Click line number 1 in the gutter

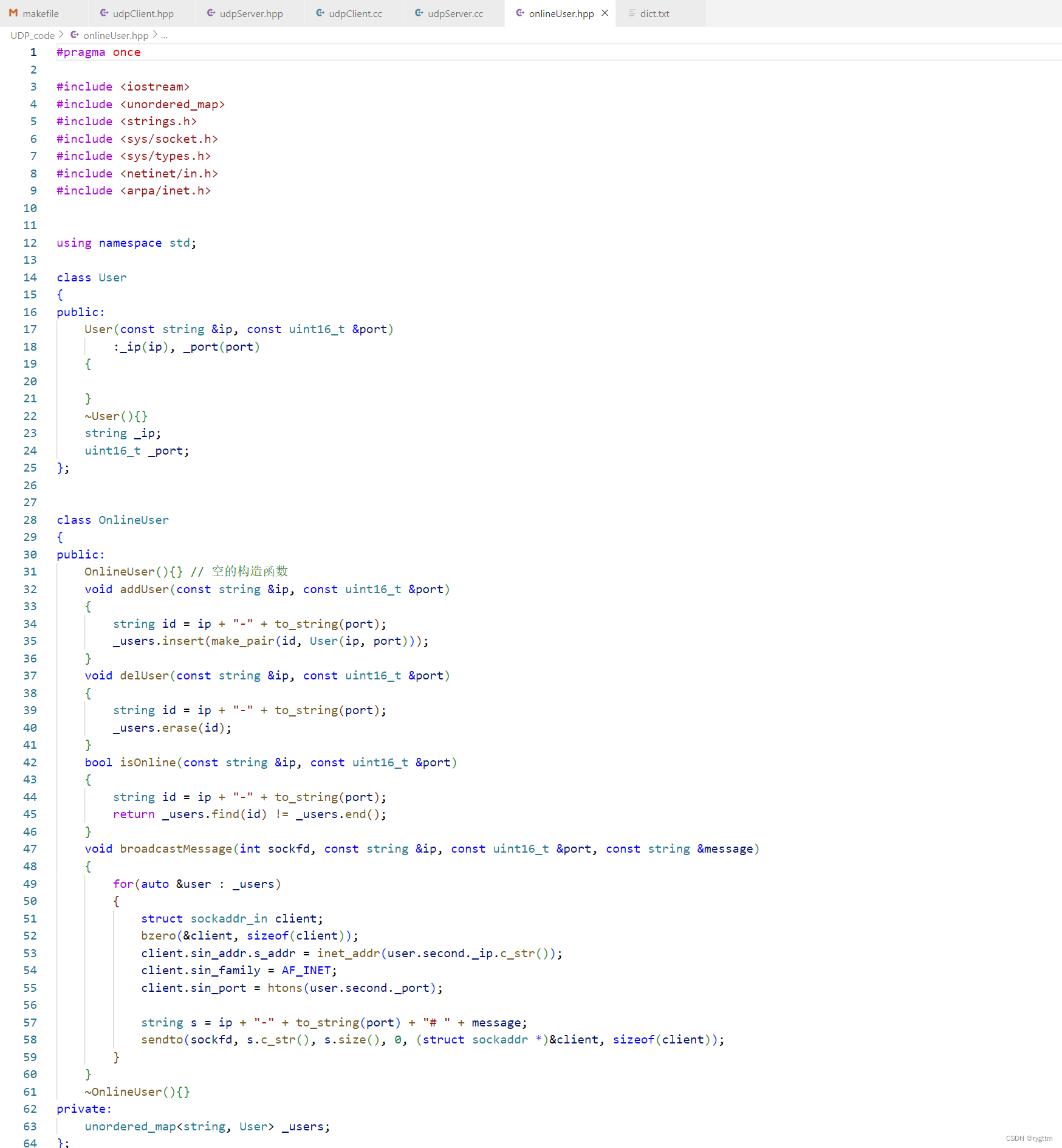point(33,52)
